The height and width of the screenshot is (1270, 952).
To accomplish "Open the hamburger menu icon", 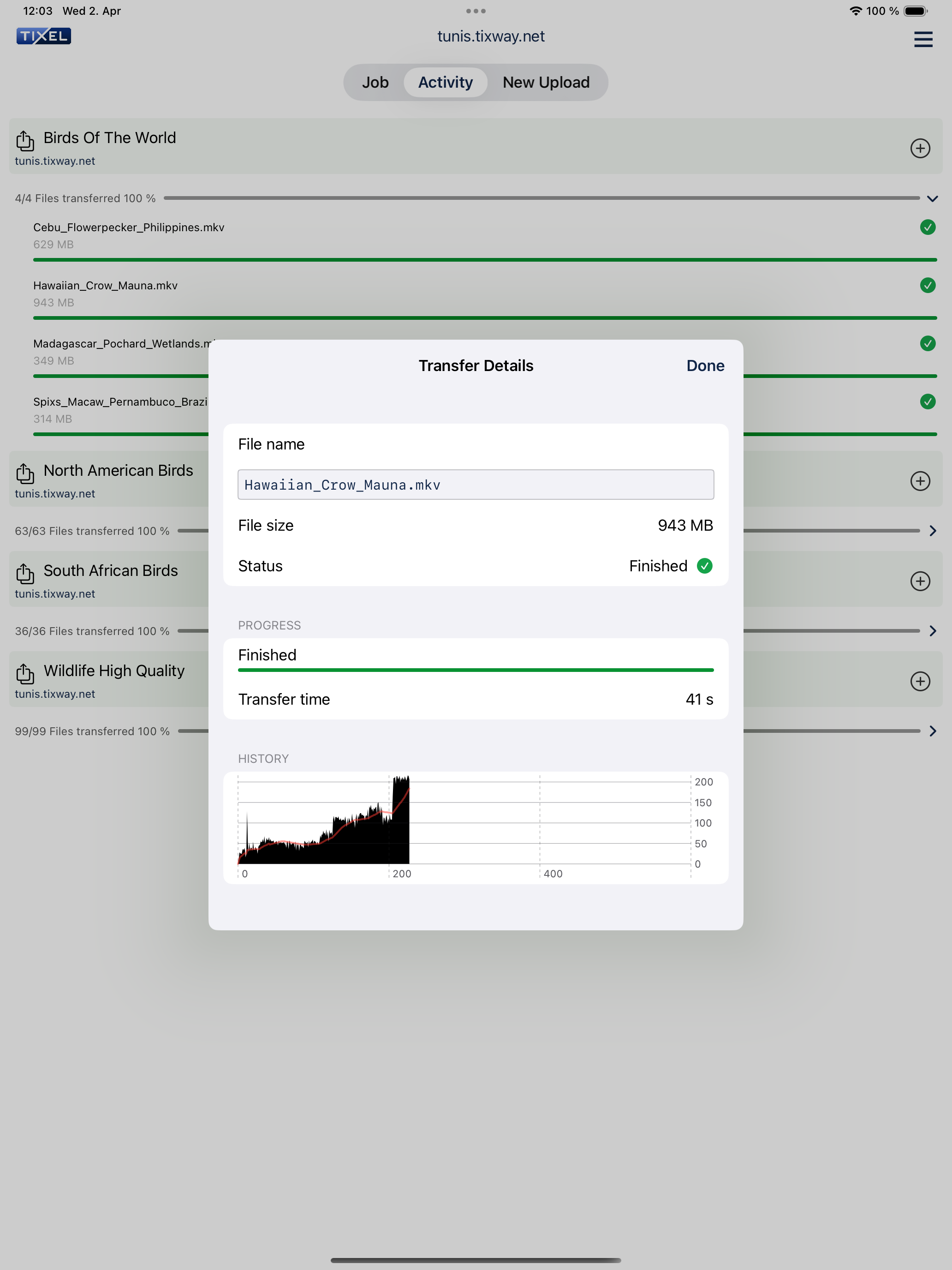I will pos(923,39).
